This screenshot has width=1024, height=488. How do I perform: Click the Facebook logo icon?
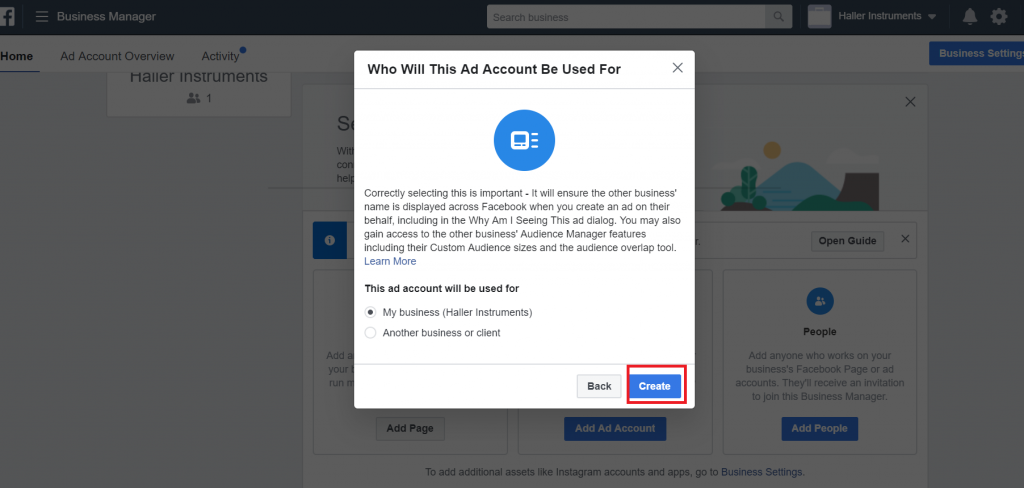tap(7, 16)
